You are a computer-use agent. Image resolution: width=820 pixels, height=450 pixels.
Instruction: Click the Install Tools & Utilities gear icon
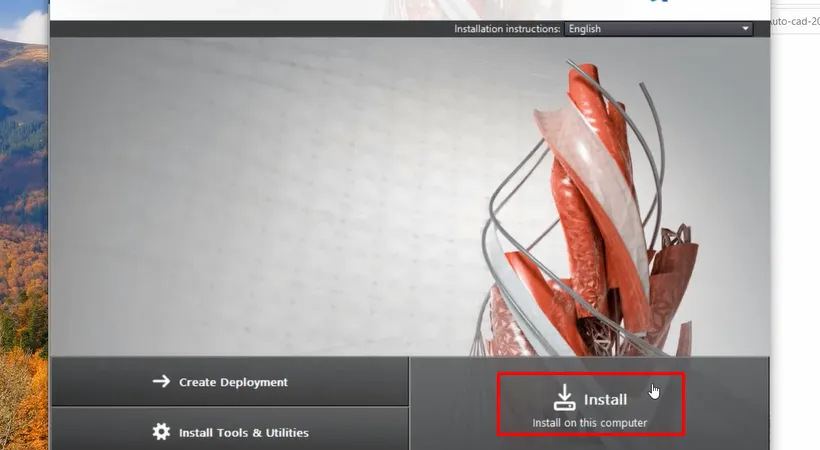pos(161,432)
